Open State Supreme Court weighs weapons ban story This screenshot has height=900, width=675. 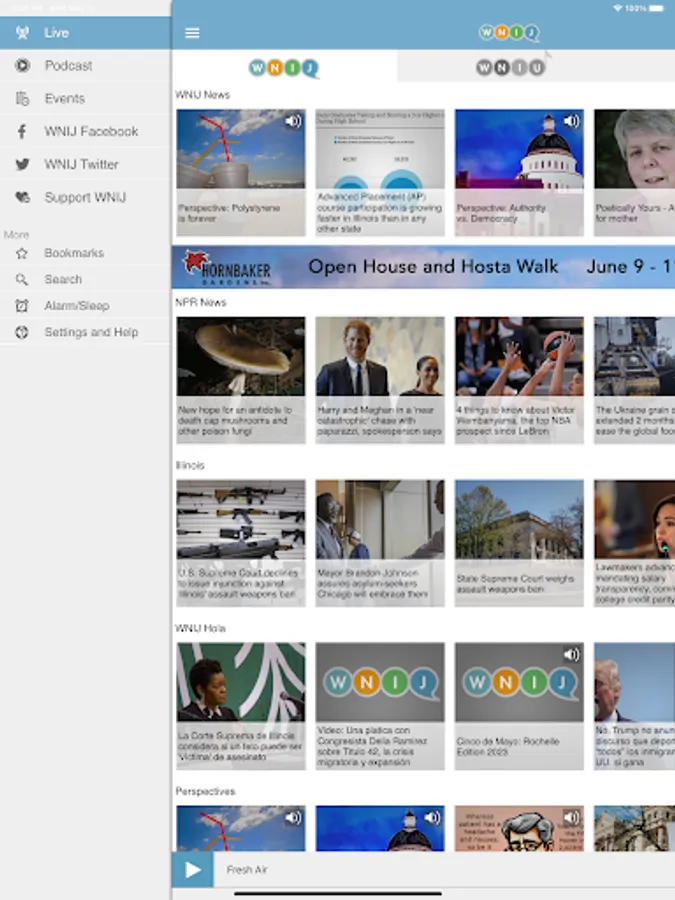point(519,543)
